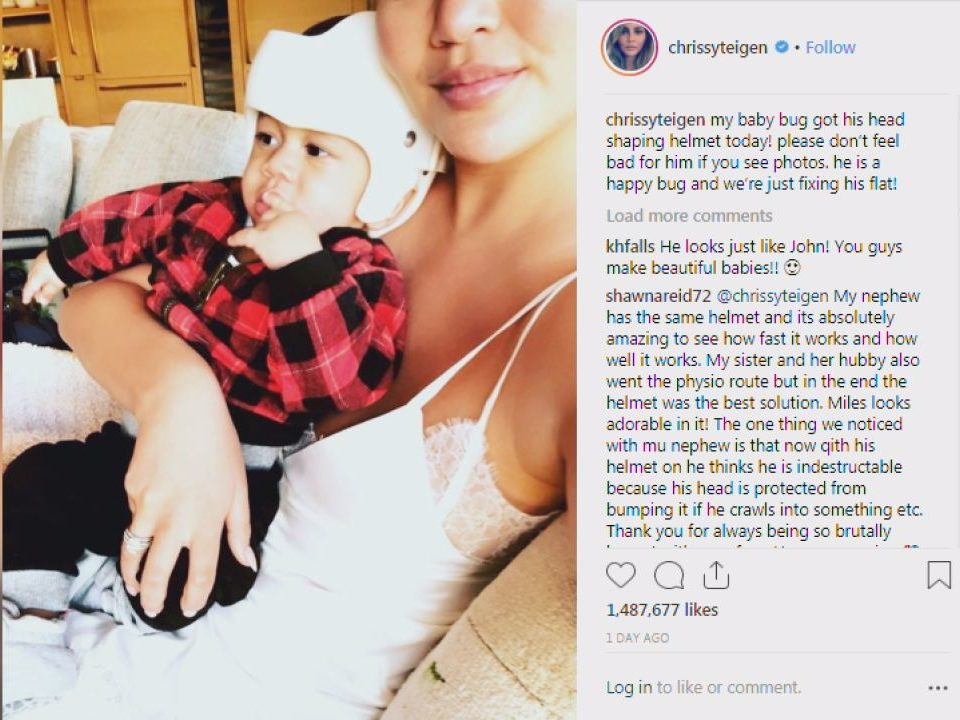Open the three-dot more options menu
Screen dimensions: 960x720
tap(937, 688)
